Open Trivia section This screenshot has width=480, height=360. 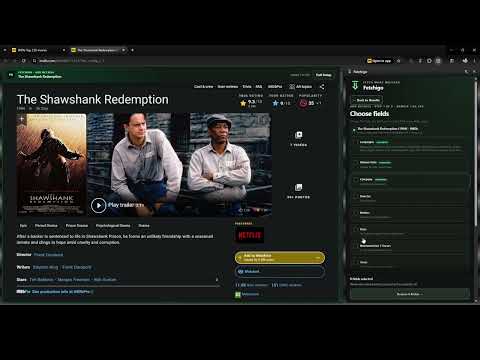(247, 87)
